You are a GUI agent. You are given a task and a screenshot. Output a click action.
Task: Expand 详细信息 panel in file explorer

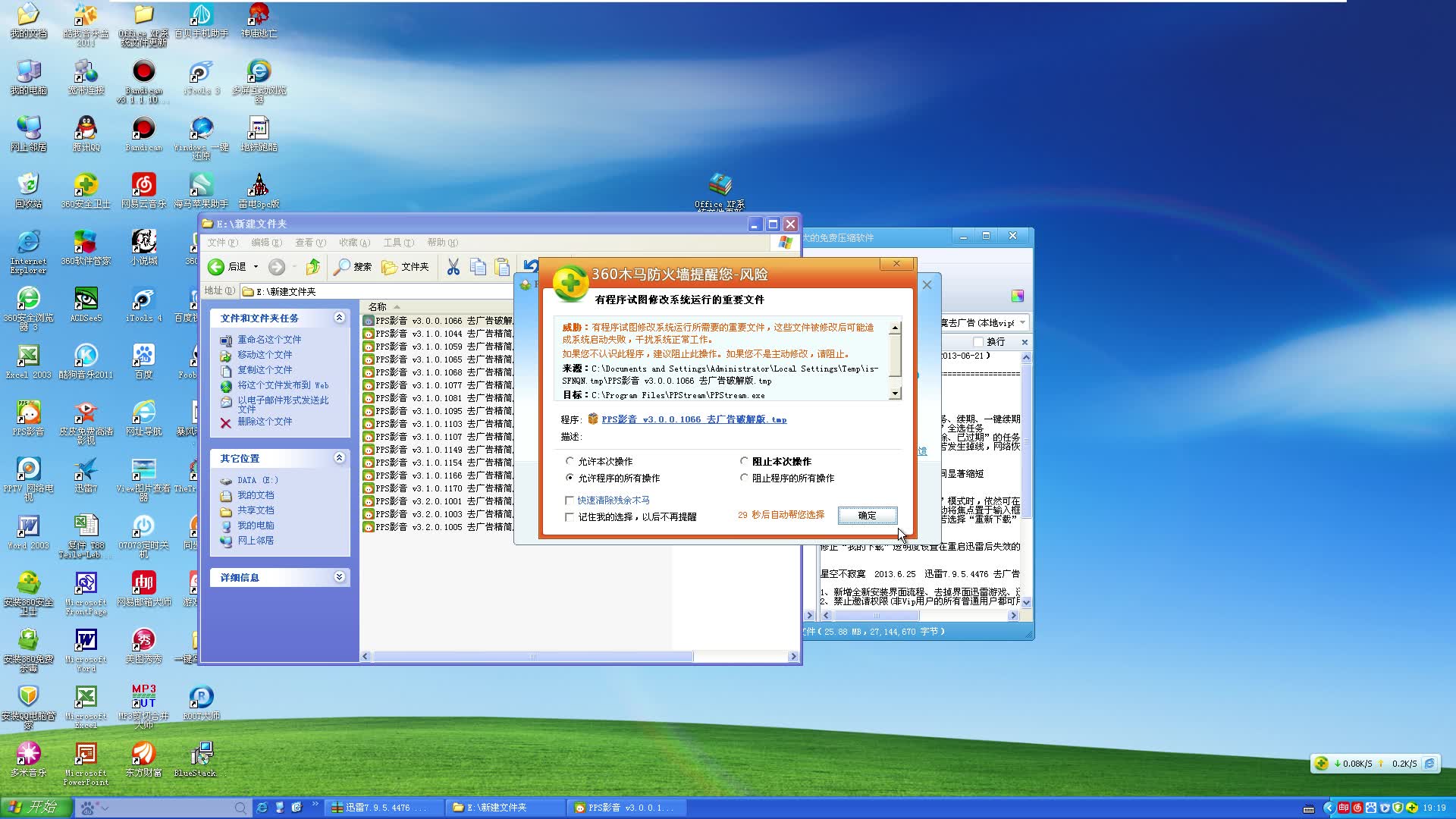339,577
